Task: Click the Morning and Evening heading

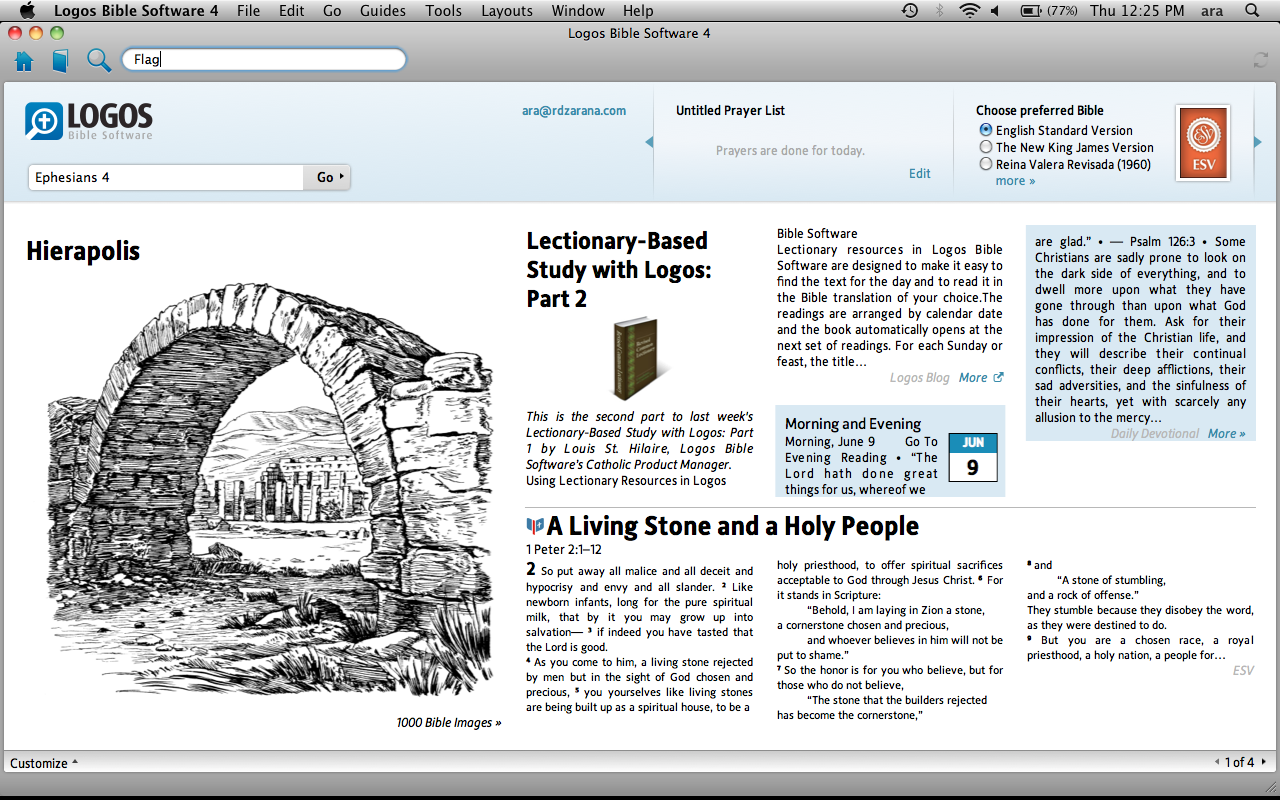Action: [x=853, y=423]
